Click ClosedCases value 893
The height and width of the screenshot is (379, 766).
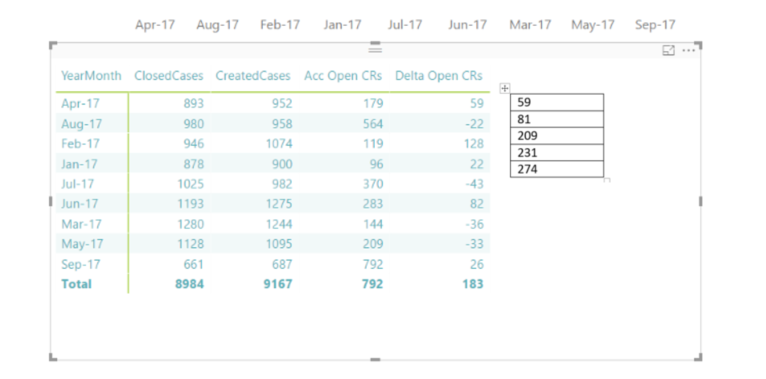tap(194, 104)
